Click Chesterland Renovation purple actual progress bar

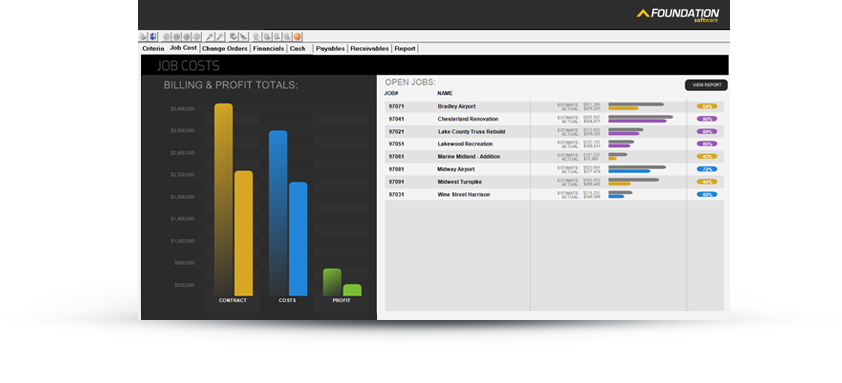[637, 121]
